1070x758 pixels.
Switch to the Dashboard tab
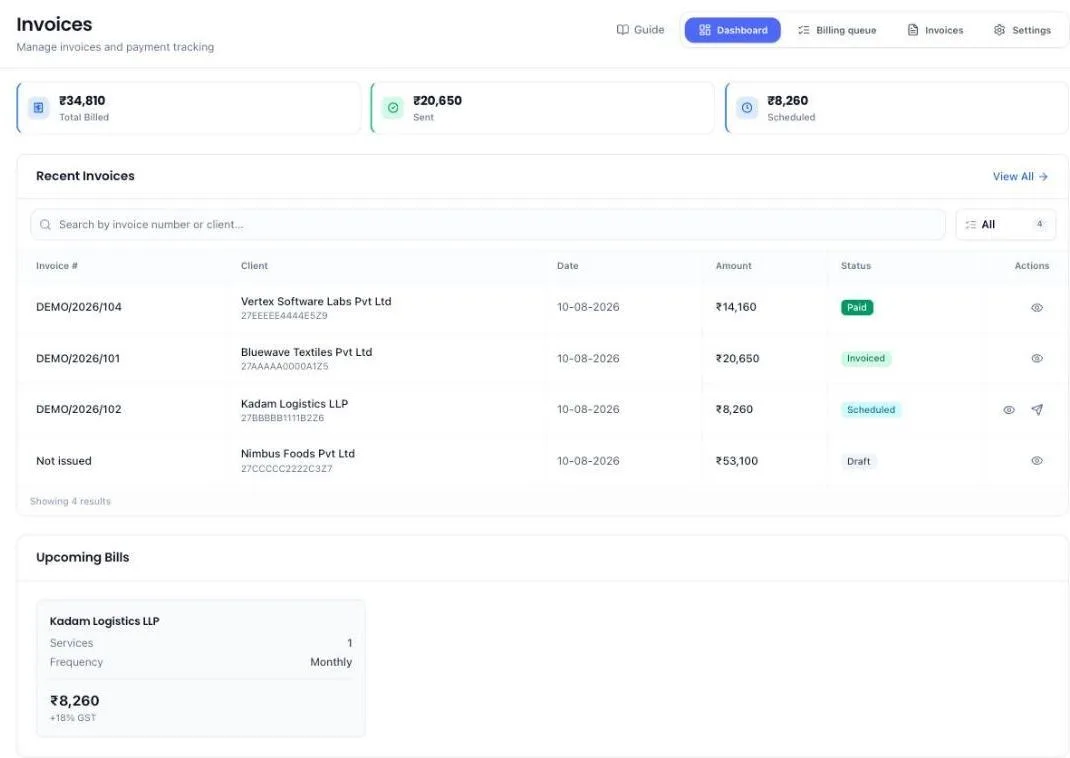[732, 30]
